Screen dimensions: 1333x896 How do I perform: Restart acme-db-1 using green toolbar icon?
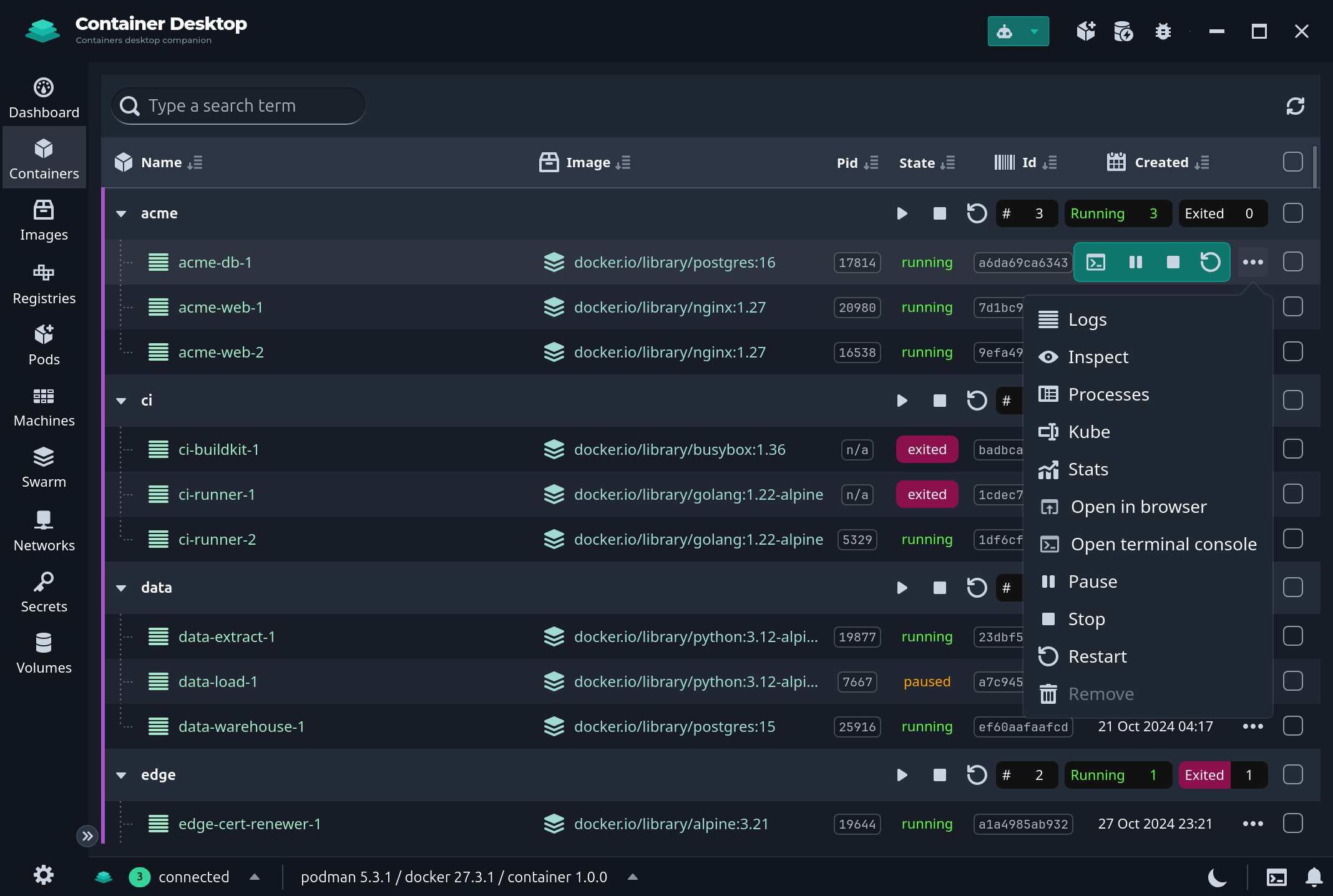click(1211, 262)
